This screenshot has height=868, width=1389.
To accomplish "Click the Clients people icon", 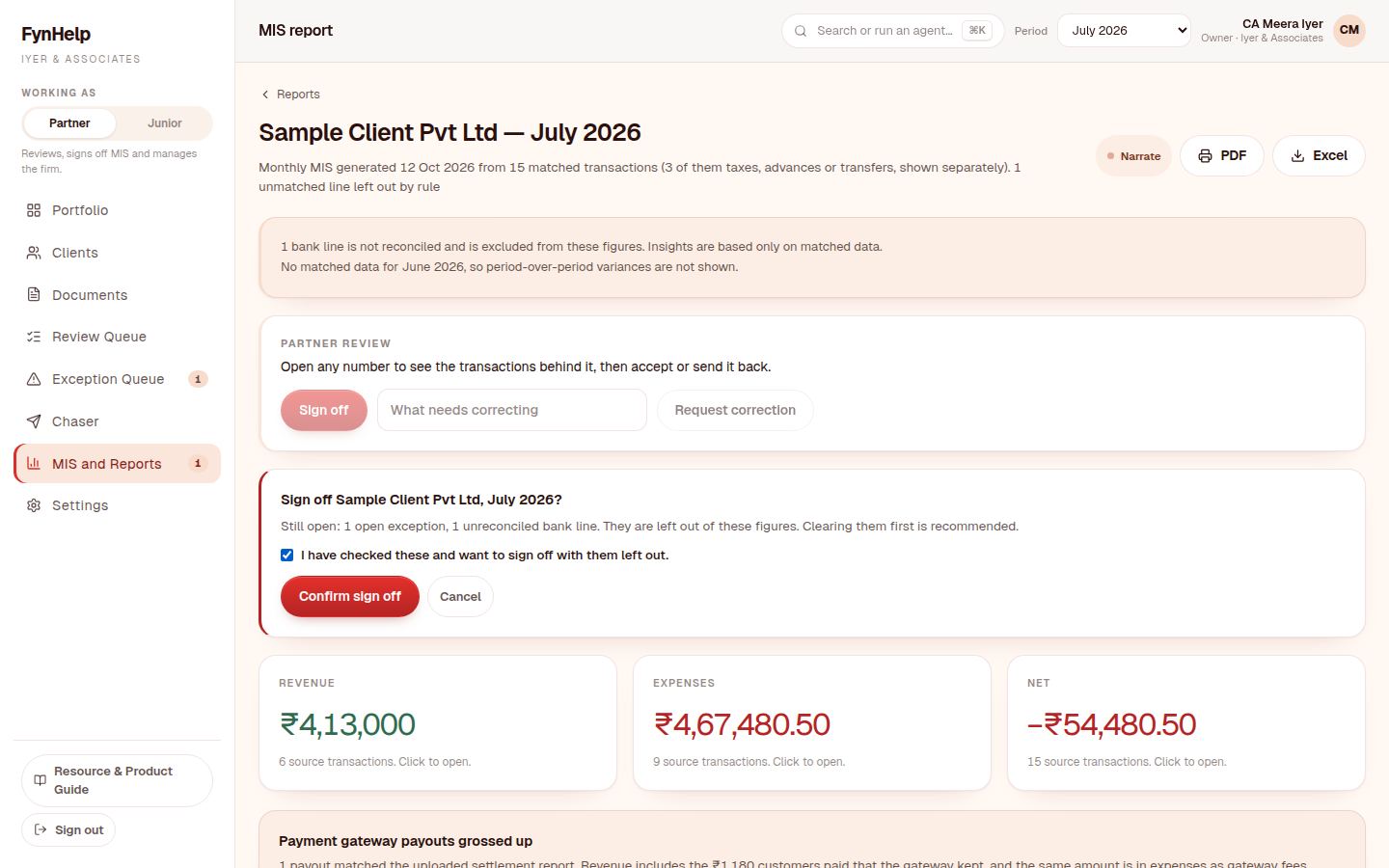I will click(34, 253).
